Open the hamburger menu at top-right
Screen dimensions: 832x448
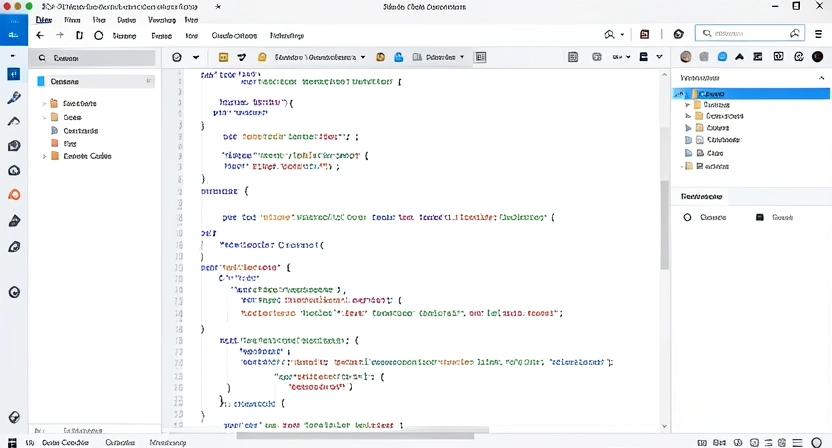818,33
